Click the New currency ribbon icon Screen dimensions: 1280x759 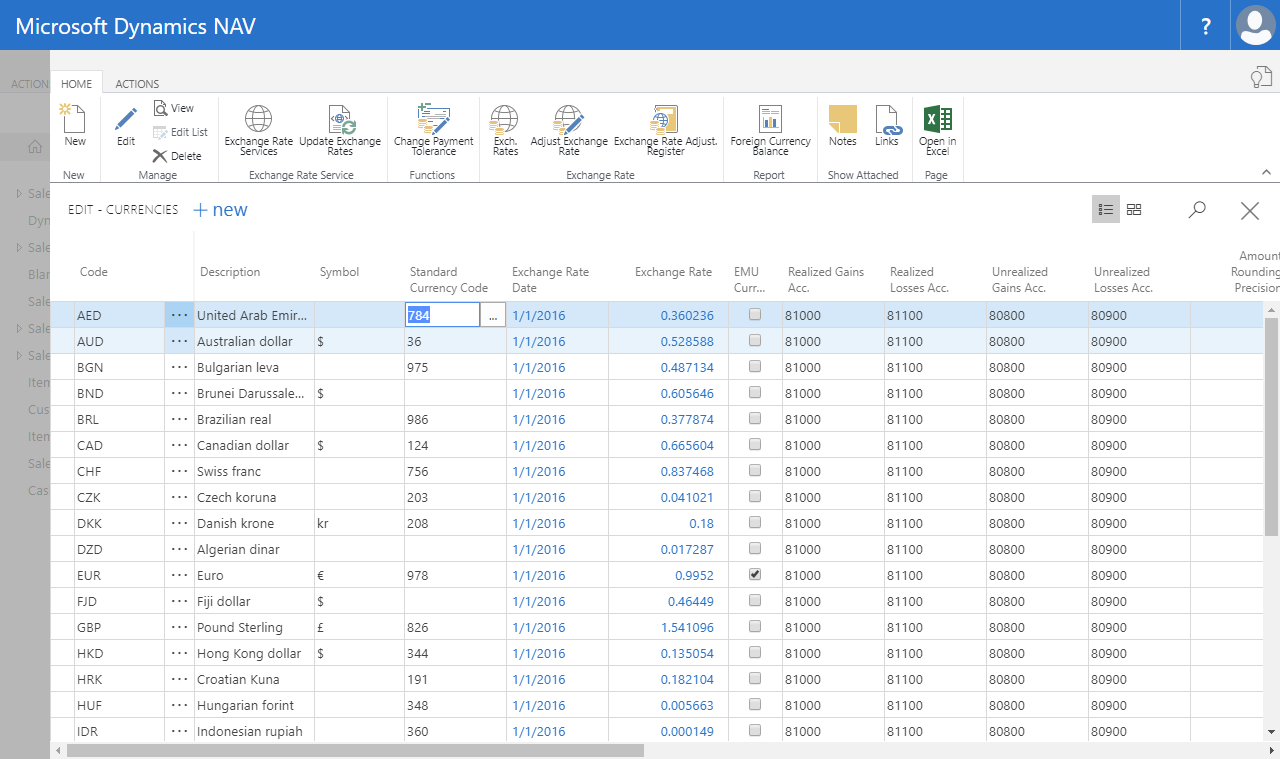(75, 126)
